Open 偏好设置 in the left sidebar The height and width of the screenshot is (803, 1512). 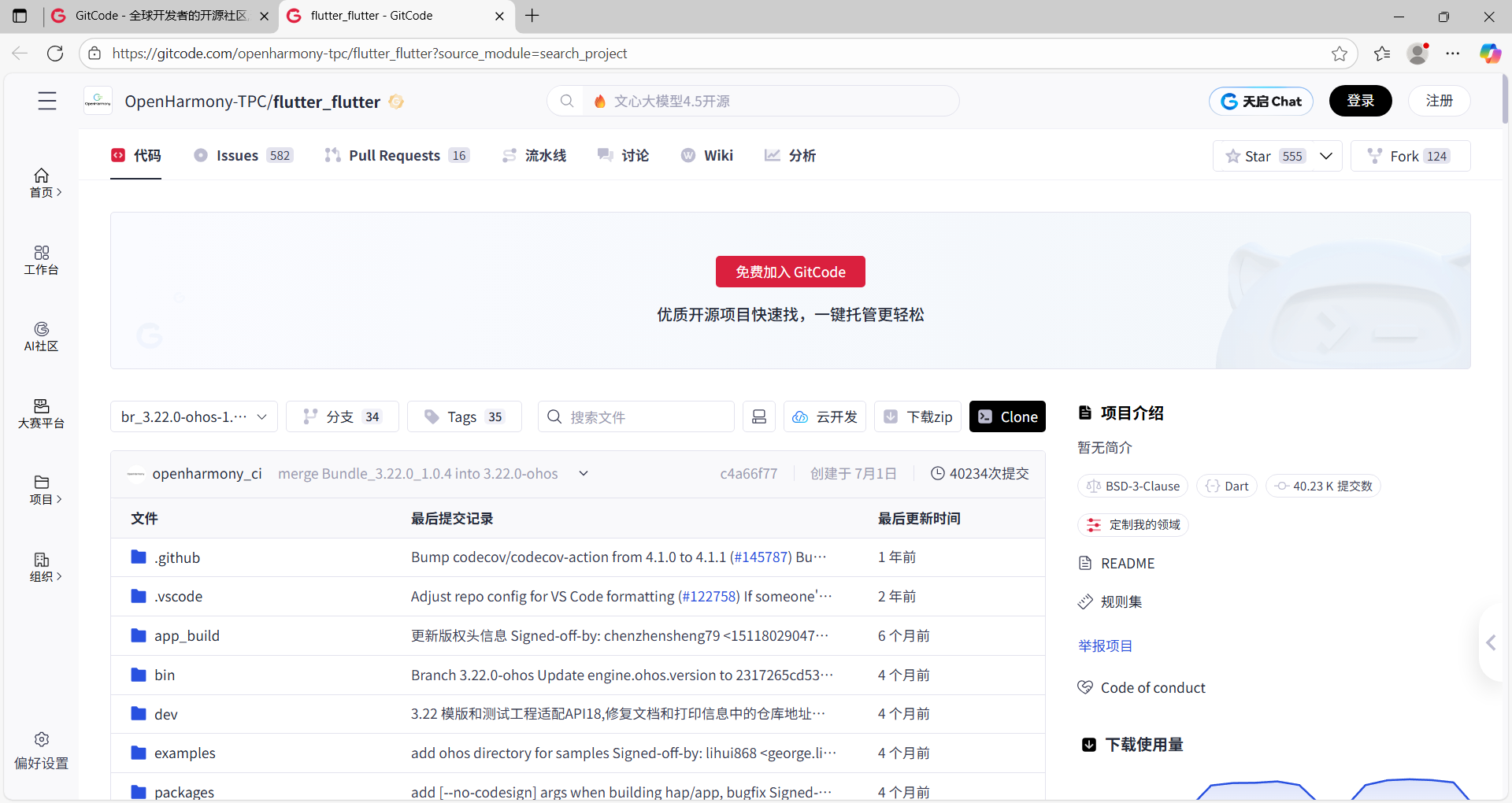42,751
